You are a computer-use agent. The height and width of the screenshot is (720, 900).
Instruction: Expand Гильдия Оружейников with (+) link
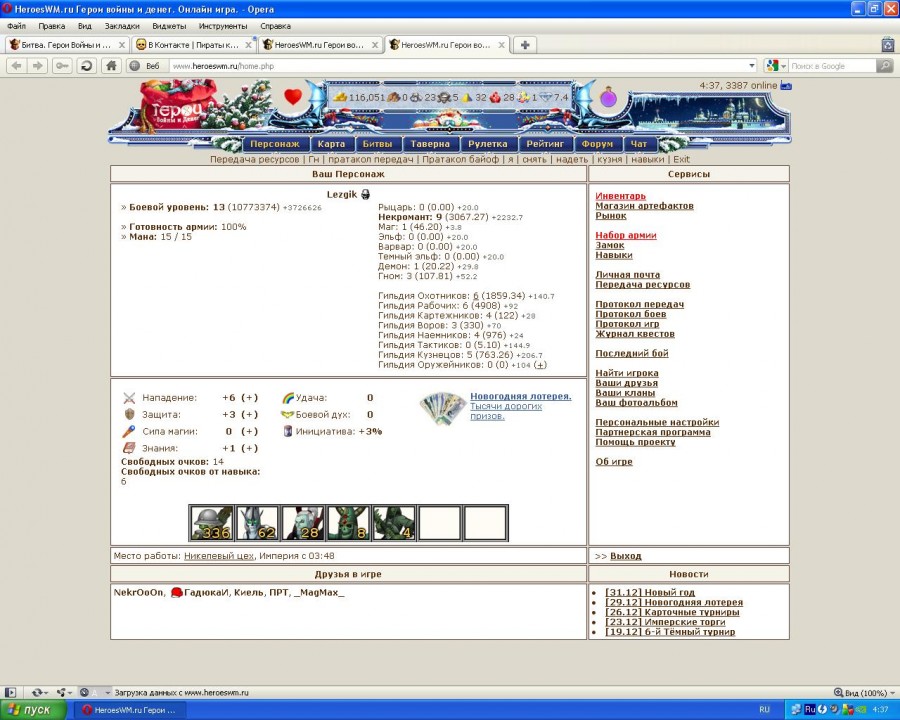click(x=540, y=365)
